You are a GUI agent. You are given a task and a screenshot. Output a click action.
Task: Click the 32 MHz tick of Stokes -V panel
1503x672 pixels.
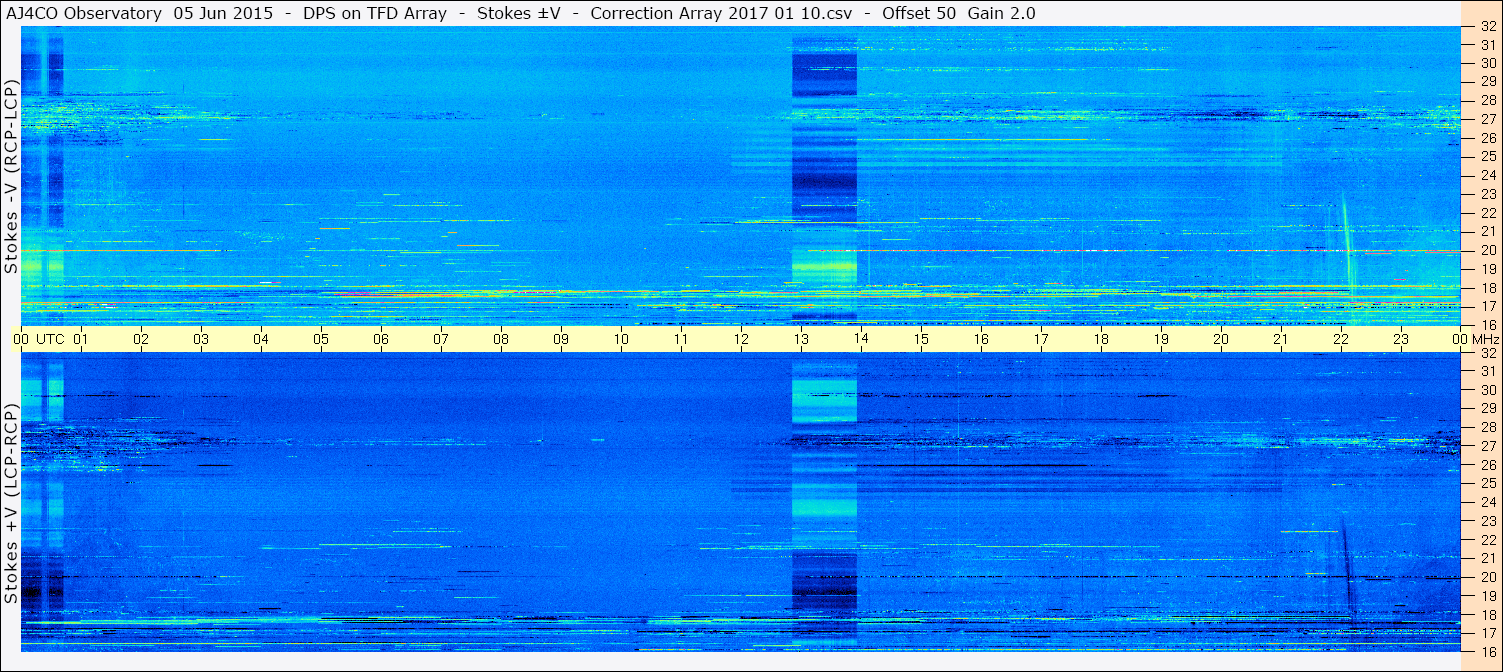click(1488, 26)
